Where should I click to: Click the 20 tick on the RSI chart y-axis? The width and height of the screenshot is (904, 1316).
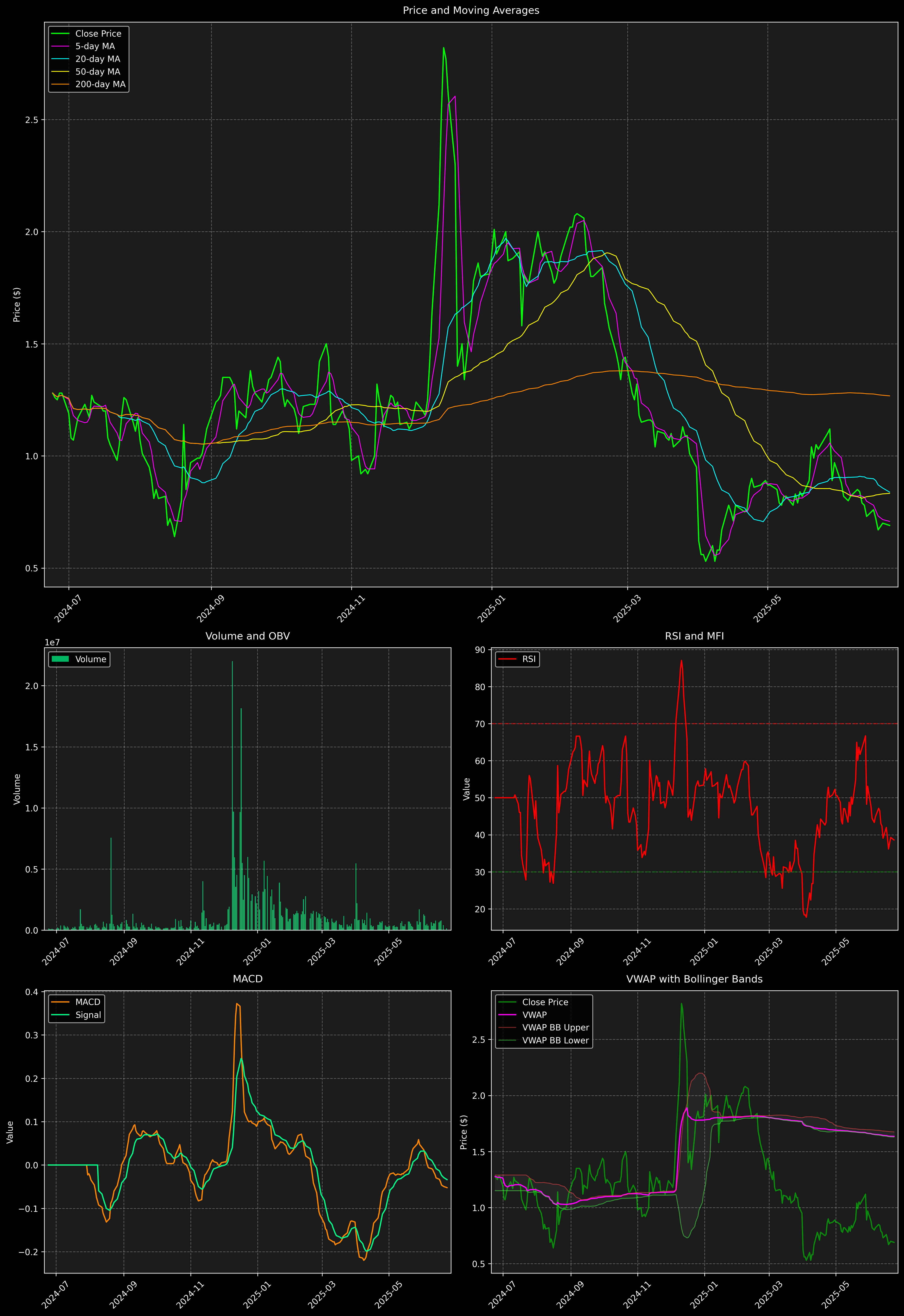[x=480, y=909]
